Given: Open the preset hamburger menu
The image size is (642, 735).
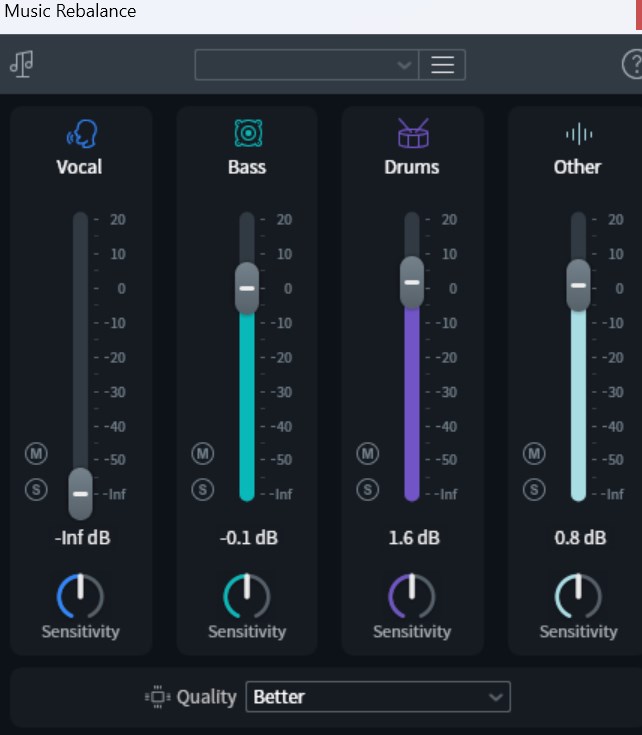Looking at the screenshot, I should point(442,65).
